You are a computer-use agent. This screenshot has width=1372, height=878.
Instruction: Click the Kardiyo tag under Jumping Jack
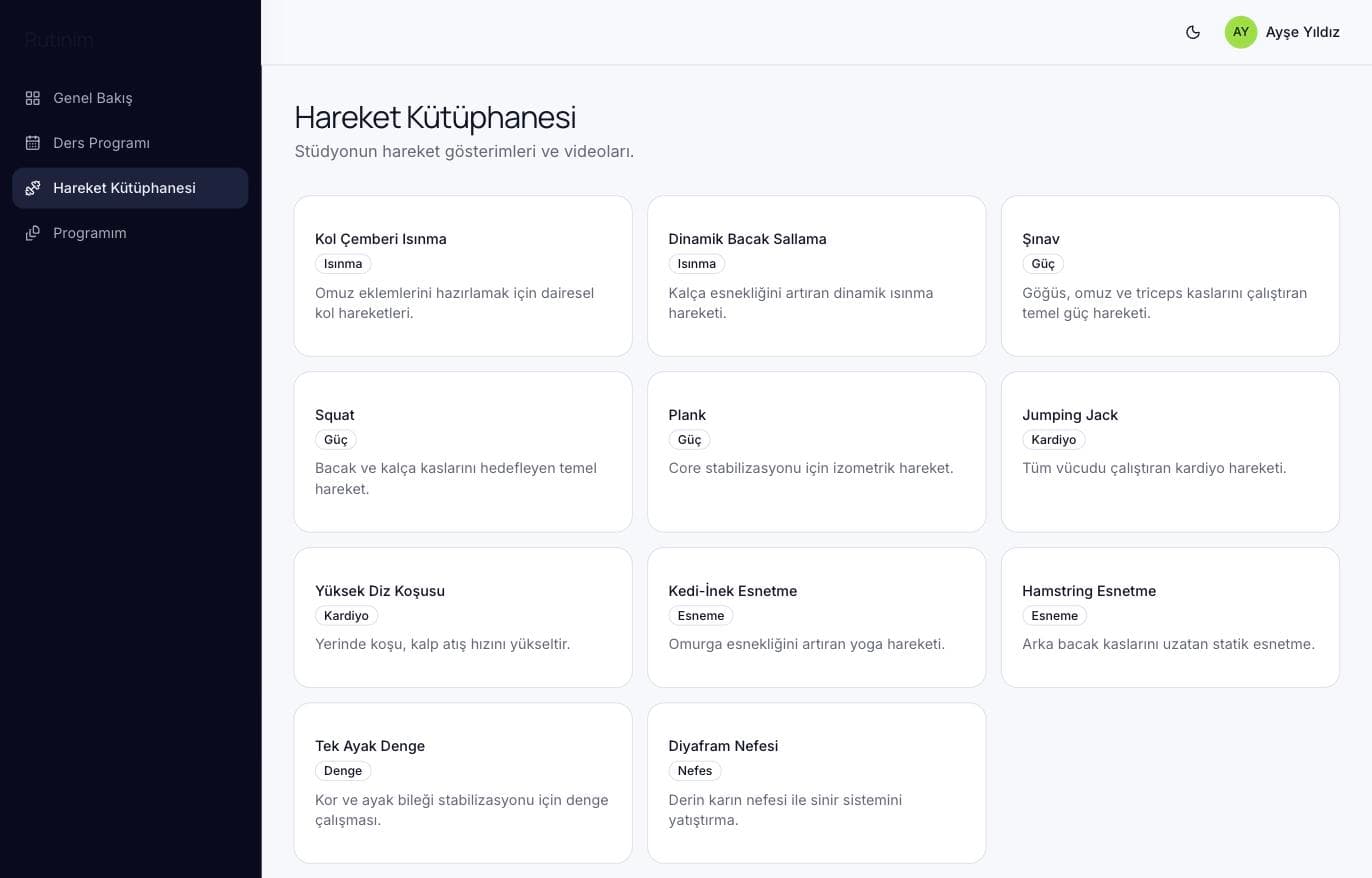point(1053,440)
